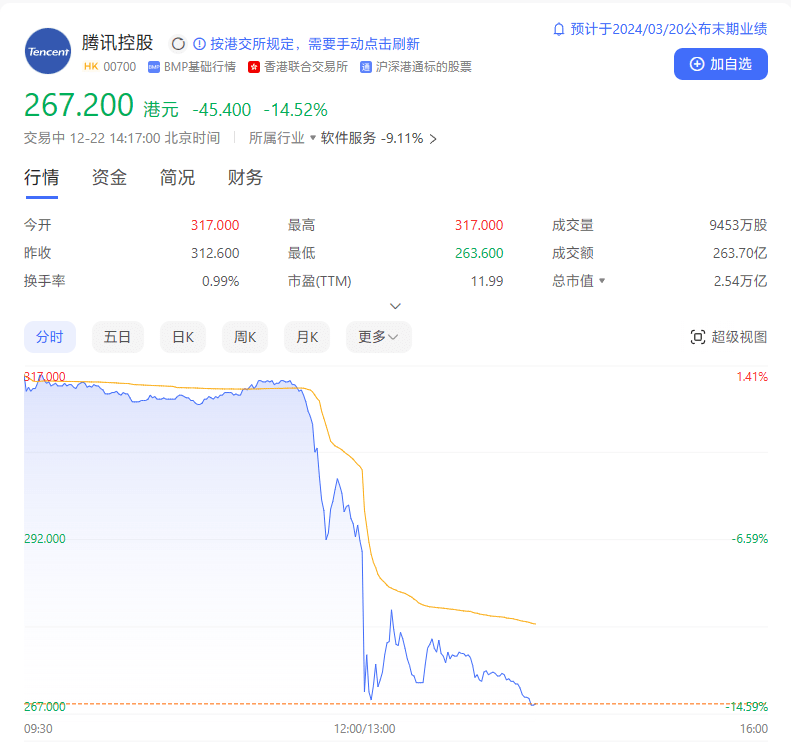Open 预计于2024/03/20公布末期业绩 link
This screenshot has width=791, height=745.
pyautogui.click(x=668, y=29)
